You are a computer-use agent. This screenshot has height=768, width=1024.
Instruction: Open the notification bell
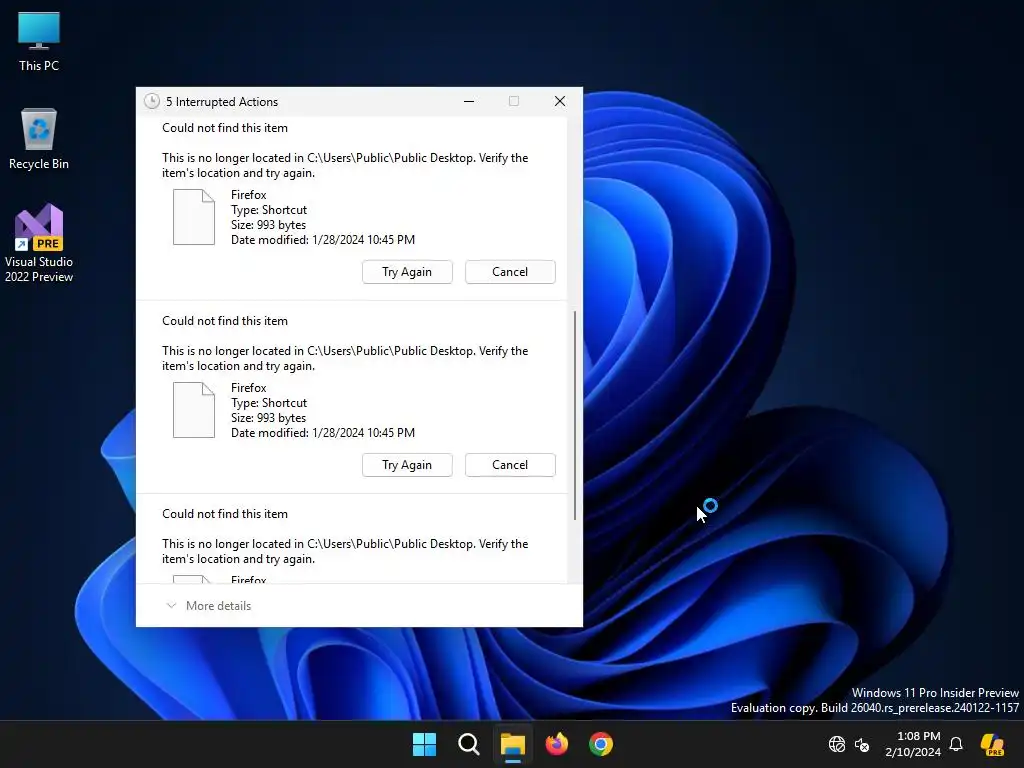click(955, 744)
